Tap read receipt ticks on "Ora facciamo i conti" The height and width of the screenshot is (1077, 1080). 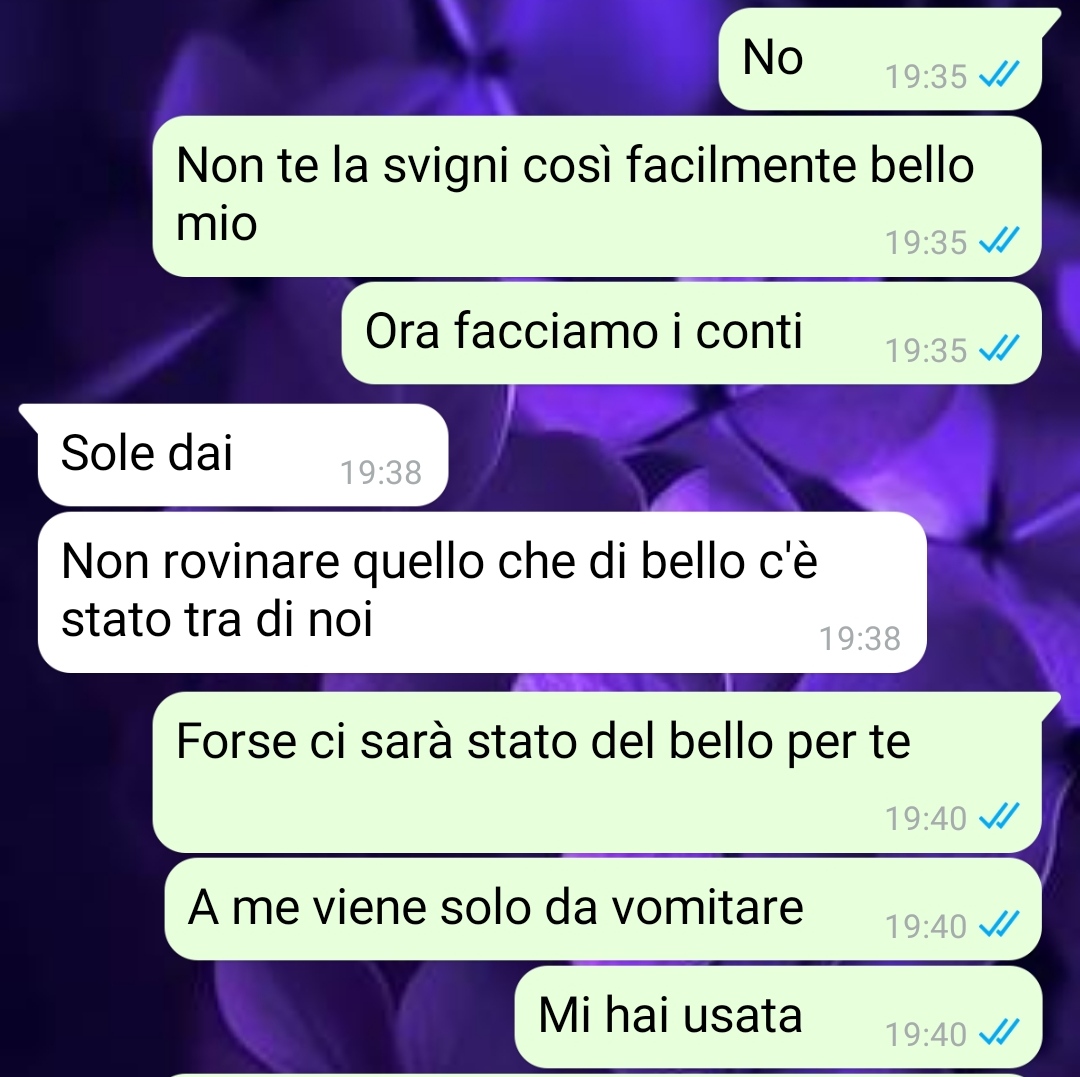(999, 348)
